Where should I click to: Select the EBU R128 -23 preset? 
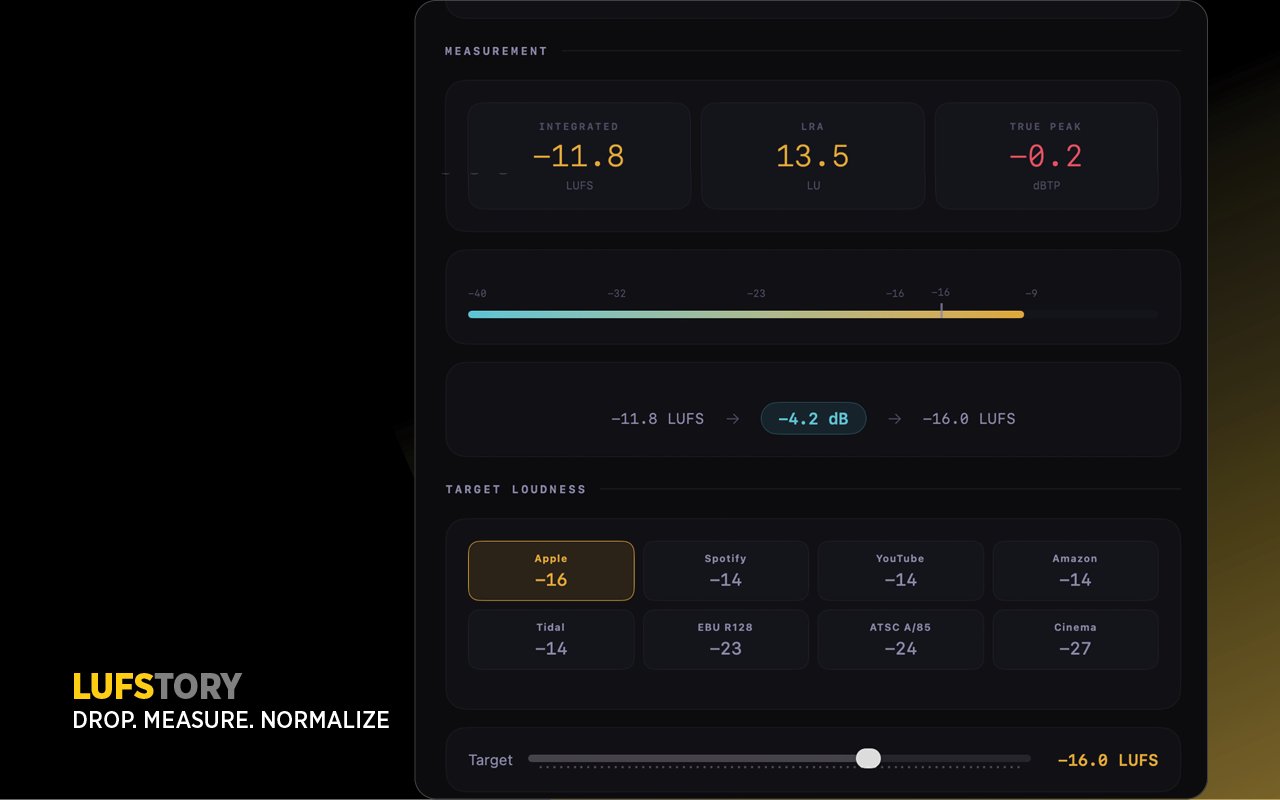[725, 639]
